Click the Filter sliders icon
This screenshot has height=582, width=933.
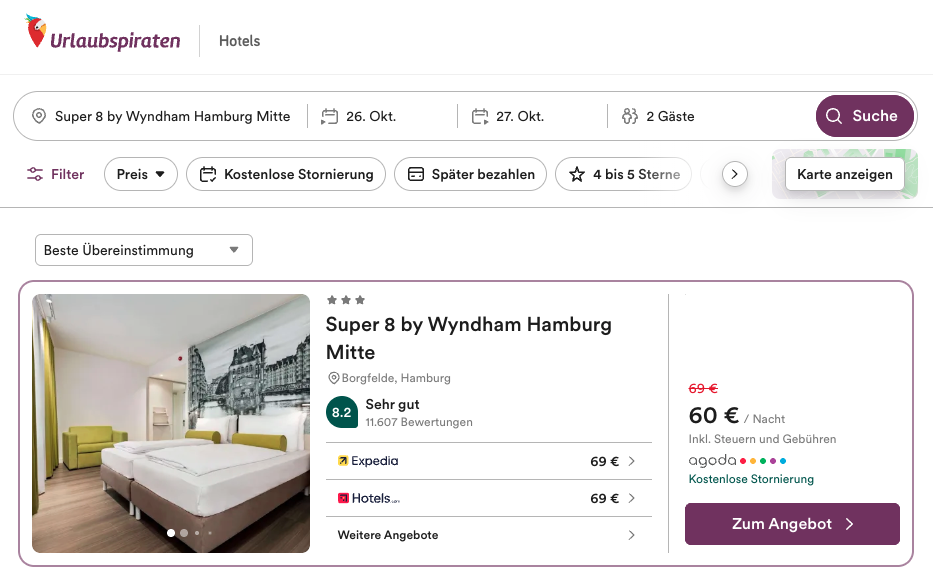coord(36,174)
